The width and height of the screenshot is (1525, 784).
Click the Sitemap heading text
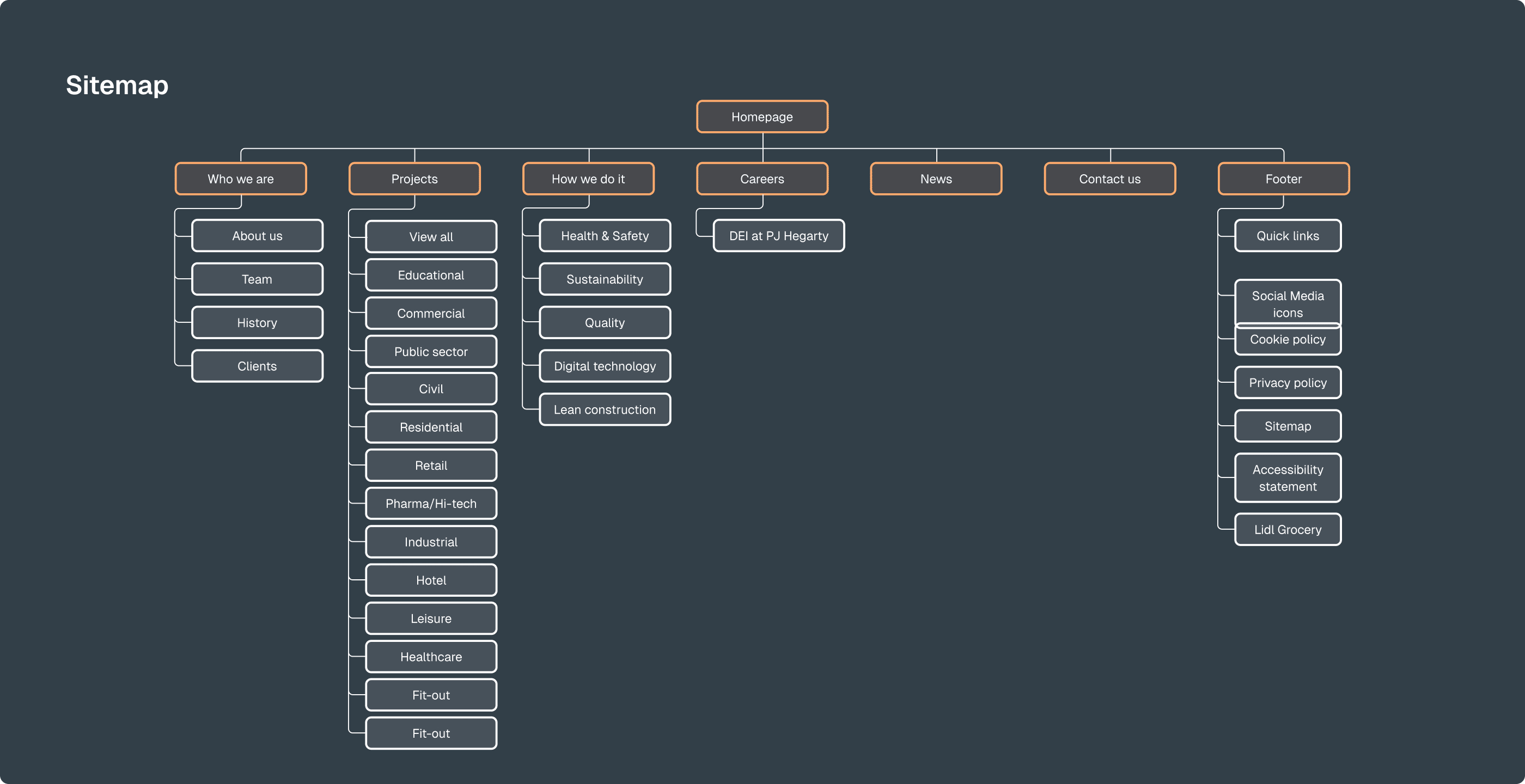click(x=117, y=85)
